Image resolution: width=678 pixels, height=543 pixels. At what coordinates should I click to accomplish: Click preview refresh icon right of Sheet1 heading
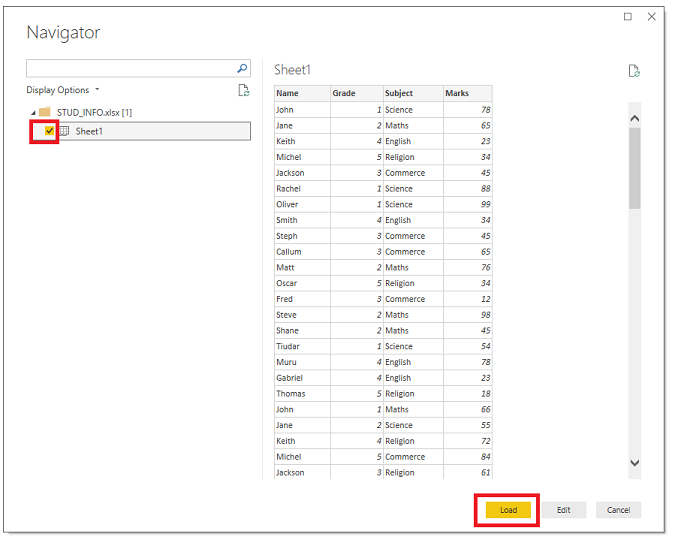[634, 71]
